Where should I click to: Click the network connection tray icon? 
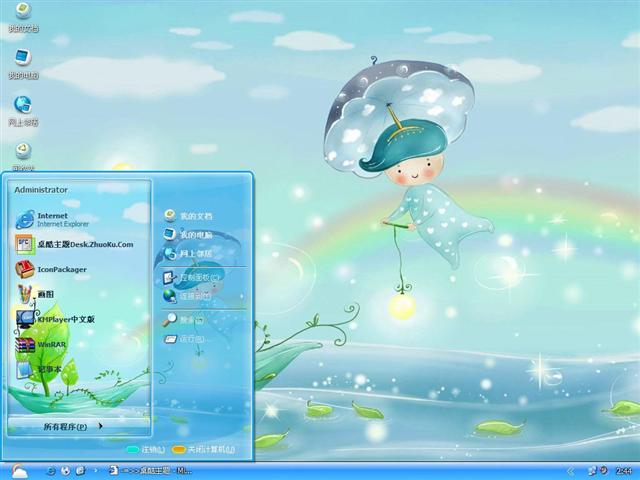tap(592, 471)
